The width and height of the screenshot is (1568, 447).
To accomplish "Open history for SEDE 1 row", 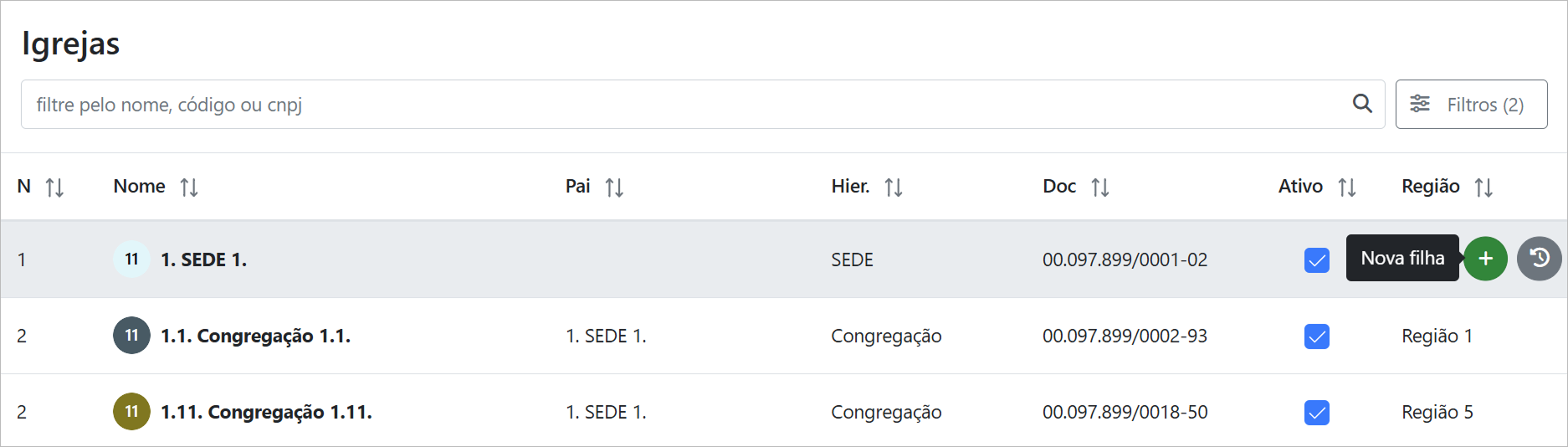I will [x=1539, y=259].
